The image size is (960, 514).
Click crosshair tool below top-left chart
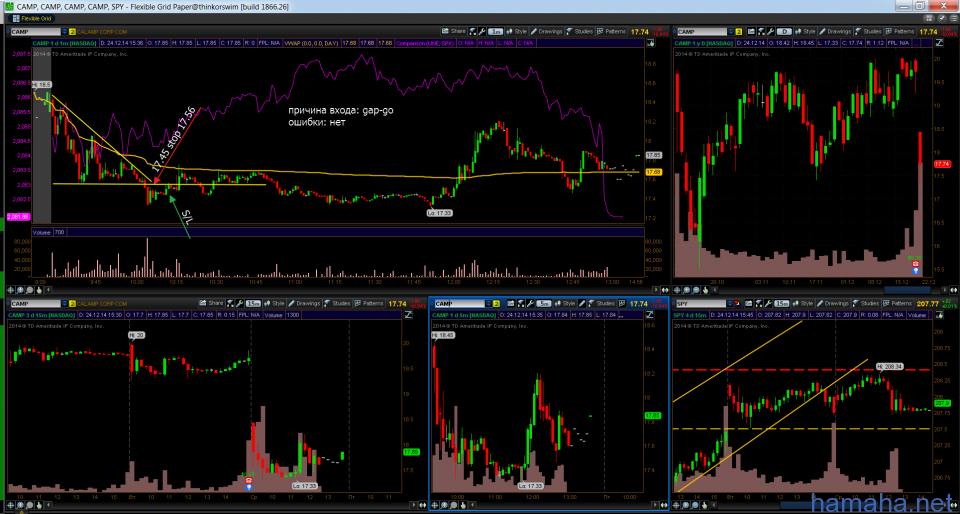coord(10,290)
